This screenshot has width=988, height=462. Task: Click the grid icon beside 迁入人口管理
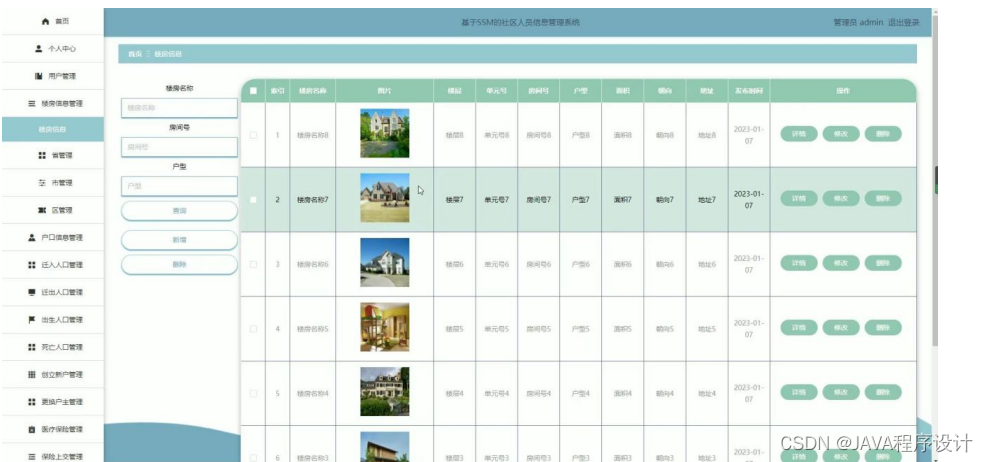[32, 265]
